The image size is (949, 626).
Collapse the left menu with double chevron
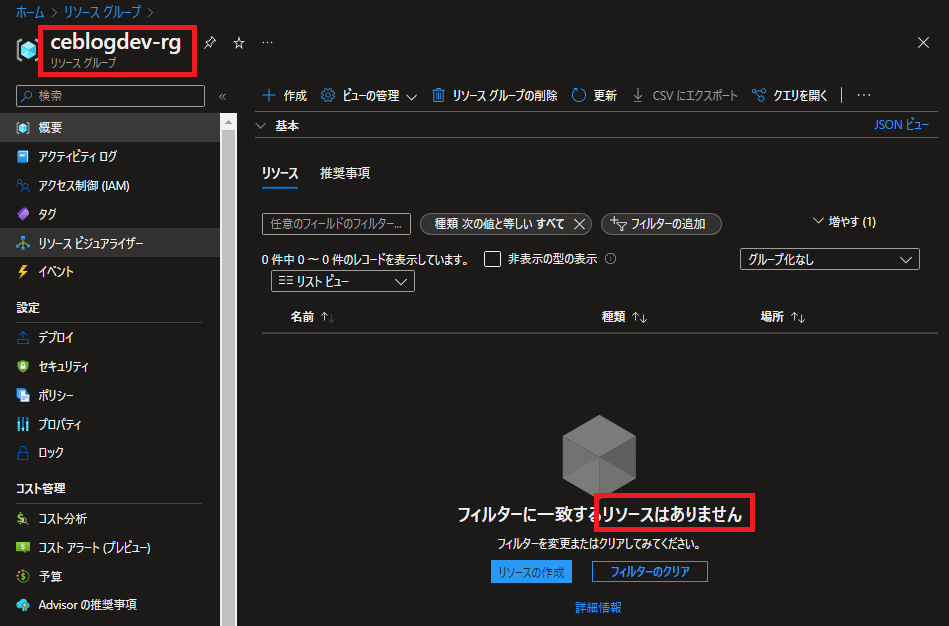pyautogui.click(x=223, y=96)
